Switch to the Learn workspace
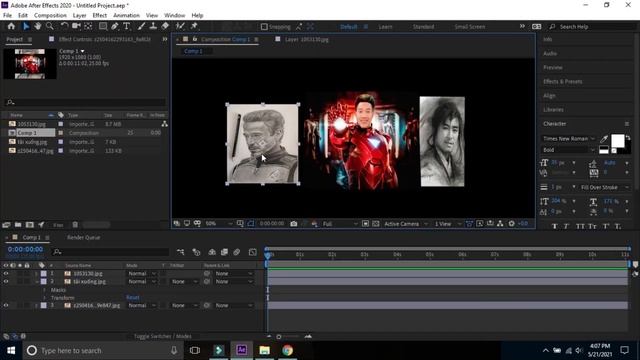640x360 pixels. pos(385,27)
